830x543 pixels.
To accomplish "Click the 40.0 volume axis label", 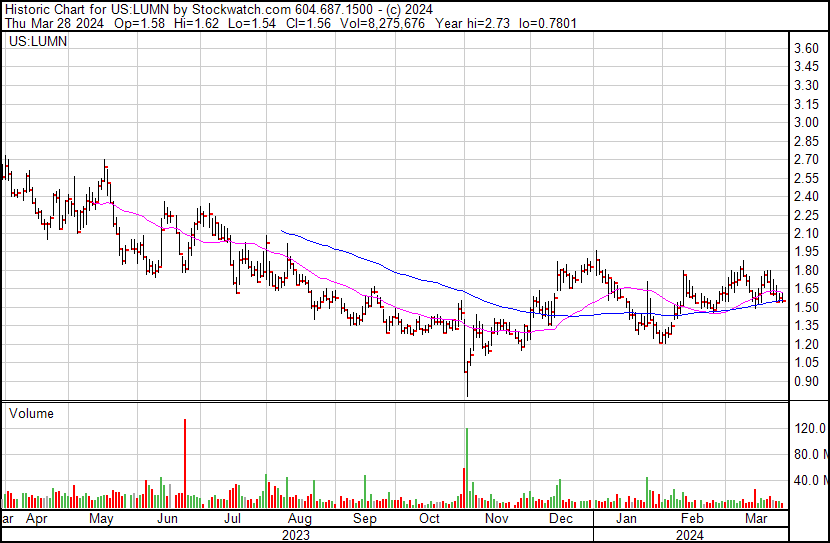I will coord(808,481).
